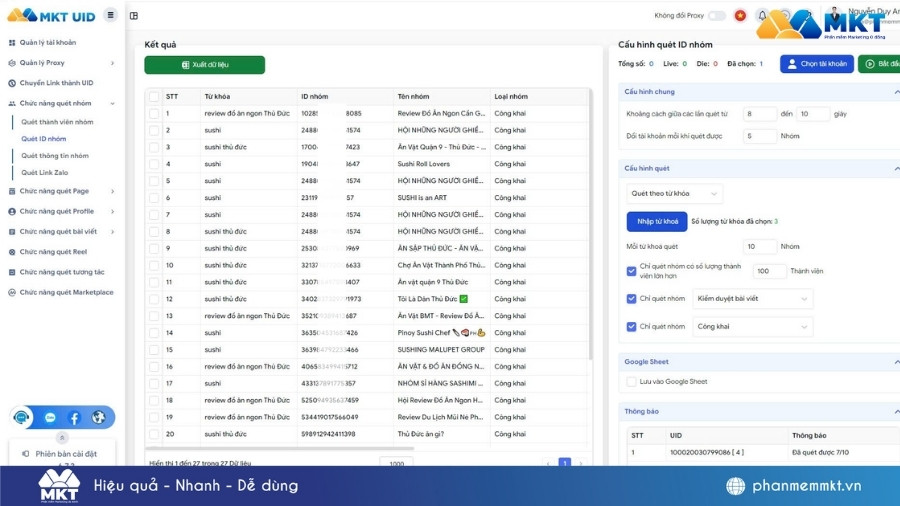Open the Quét theo từ khóa dropdown
The height and width of the screenshot is (506, 900).
coord(674,194)
